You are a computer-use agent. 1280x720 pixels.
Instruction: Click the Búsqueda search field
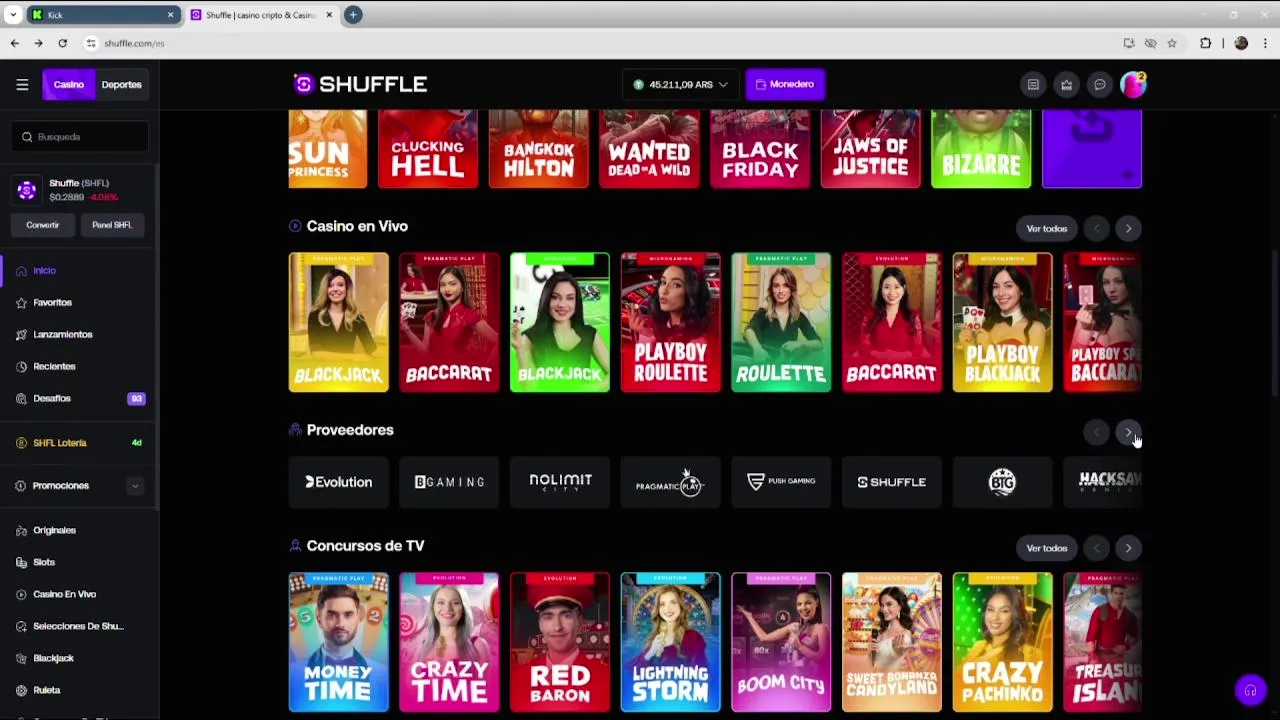coord(80,137)
